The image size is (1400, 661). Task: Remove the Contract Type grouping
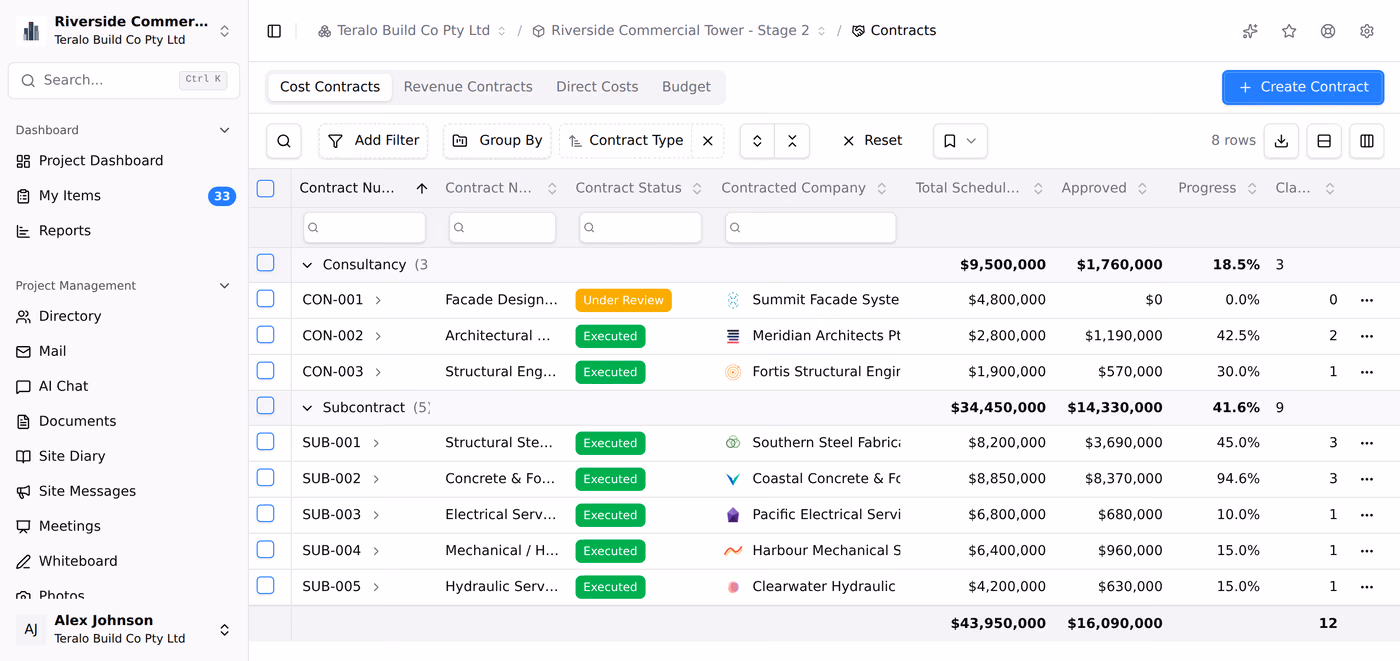click(x=708, y=141)
